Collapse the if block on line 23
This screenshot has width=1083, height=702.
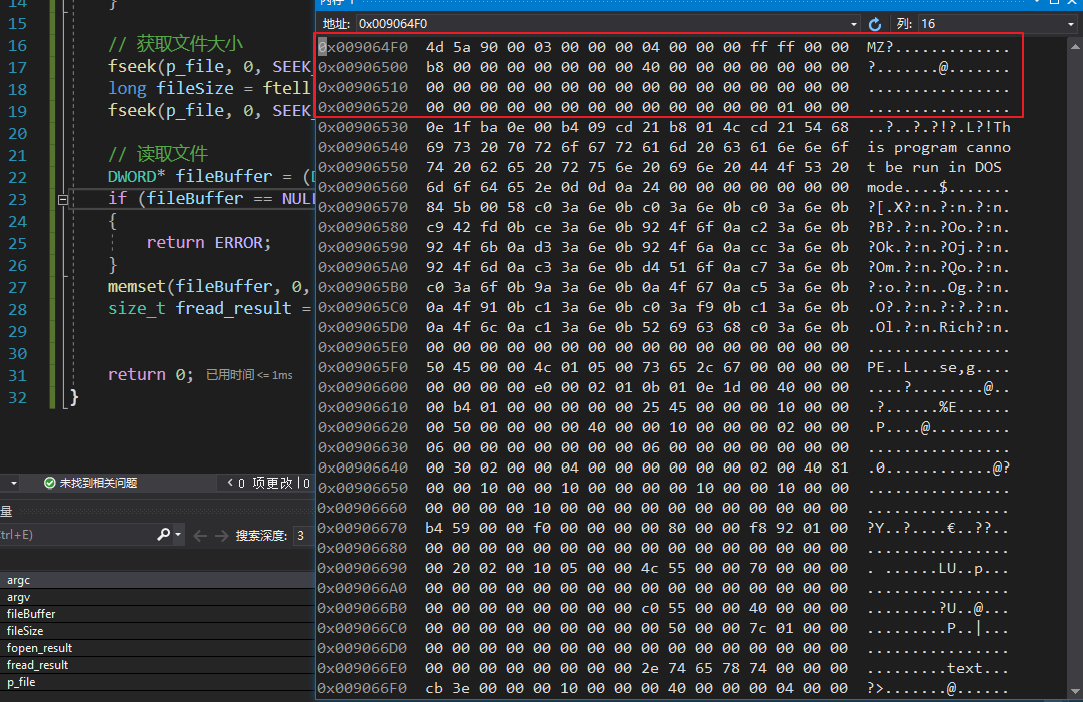63,199
